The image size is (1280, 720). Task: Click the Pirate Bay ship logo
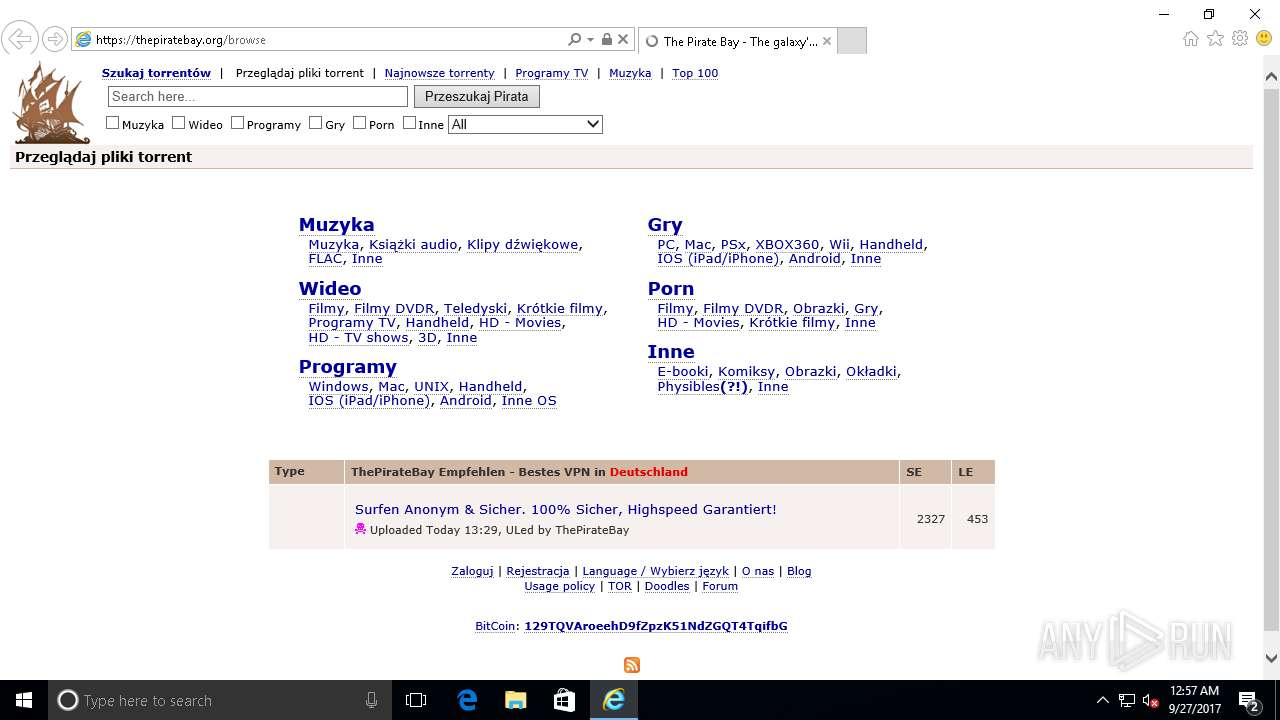pyautogui.click(x=51, y=102)
